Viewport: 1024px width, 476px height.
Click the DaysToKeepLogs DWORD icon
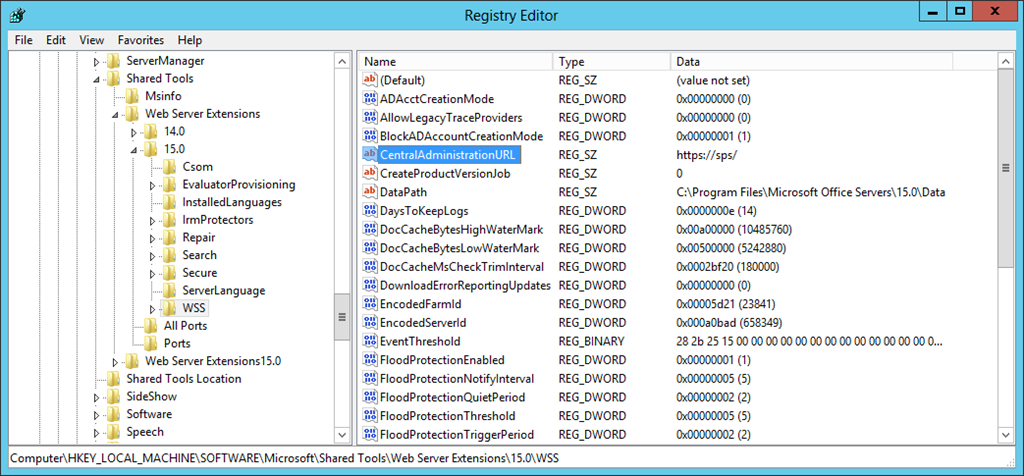370,211
